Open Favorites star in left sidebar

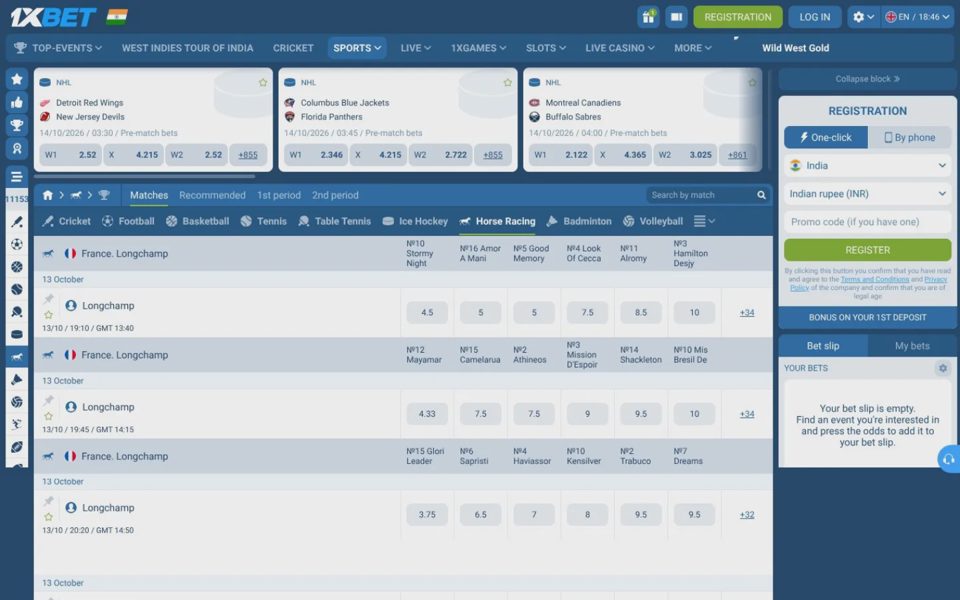(17, 79)
